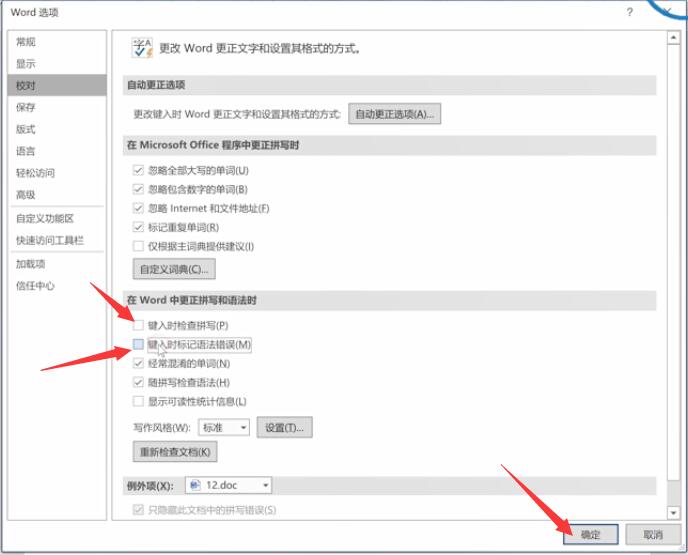Confirm with the 确定 button

coord(591,534)
